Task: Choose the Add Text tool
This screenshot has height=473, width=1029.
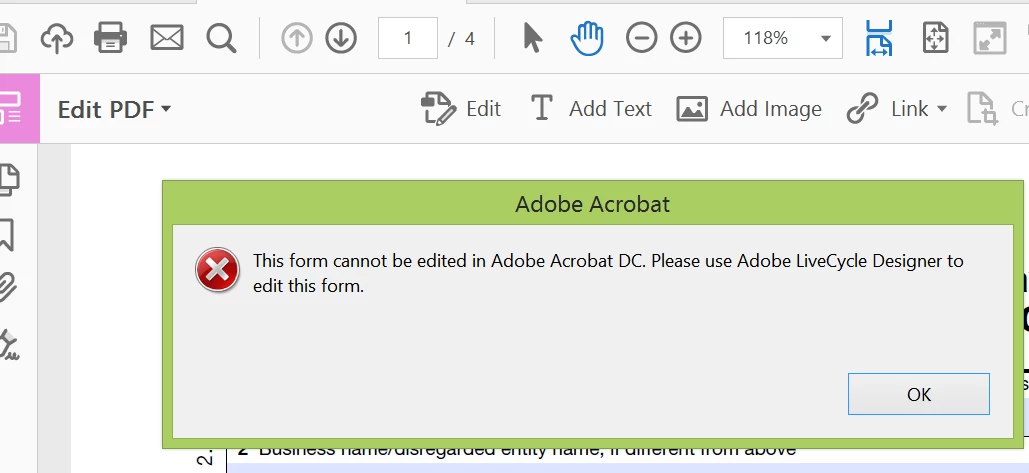Action: (591, 108)
